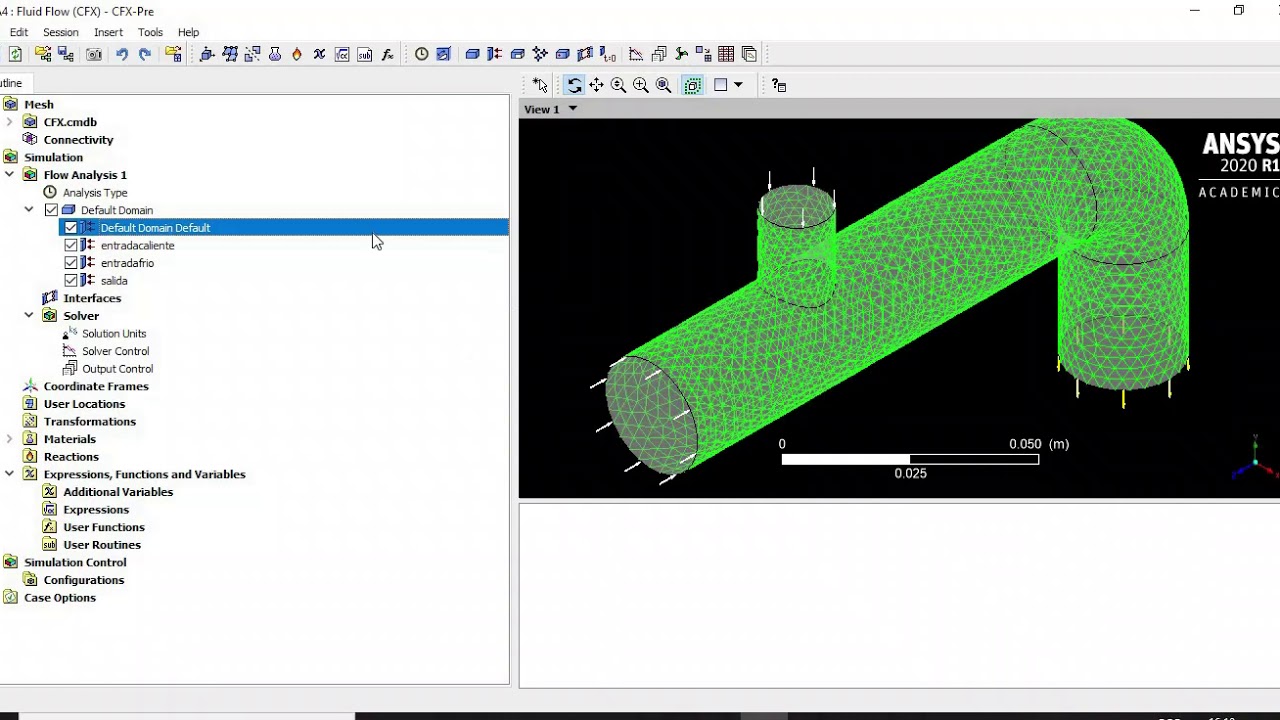Open the viewport layout dropdown arrow
Viewport: 1280px width, 720px height.
pos(738,85)
